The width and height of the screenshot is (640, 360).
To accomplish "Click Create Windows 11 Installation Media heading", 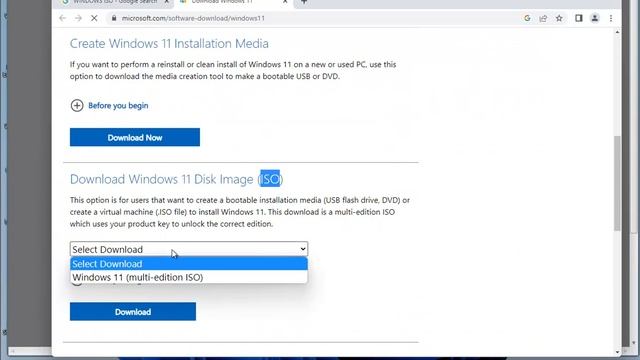I will click(x=169, y=43).
